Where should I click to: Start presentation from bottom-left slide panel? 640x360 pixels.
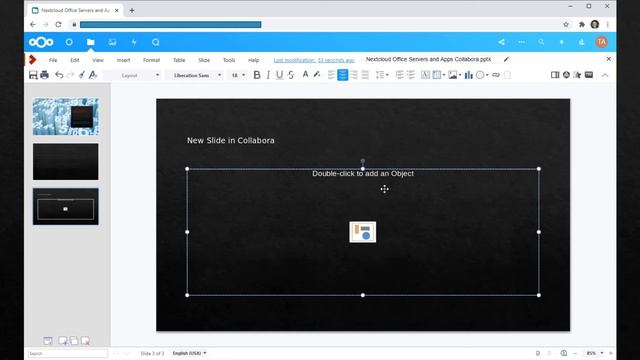coord(48,340)
